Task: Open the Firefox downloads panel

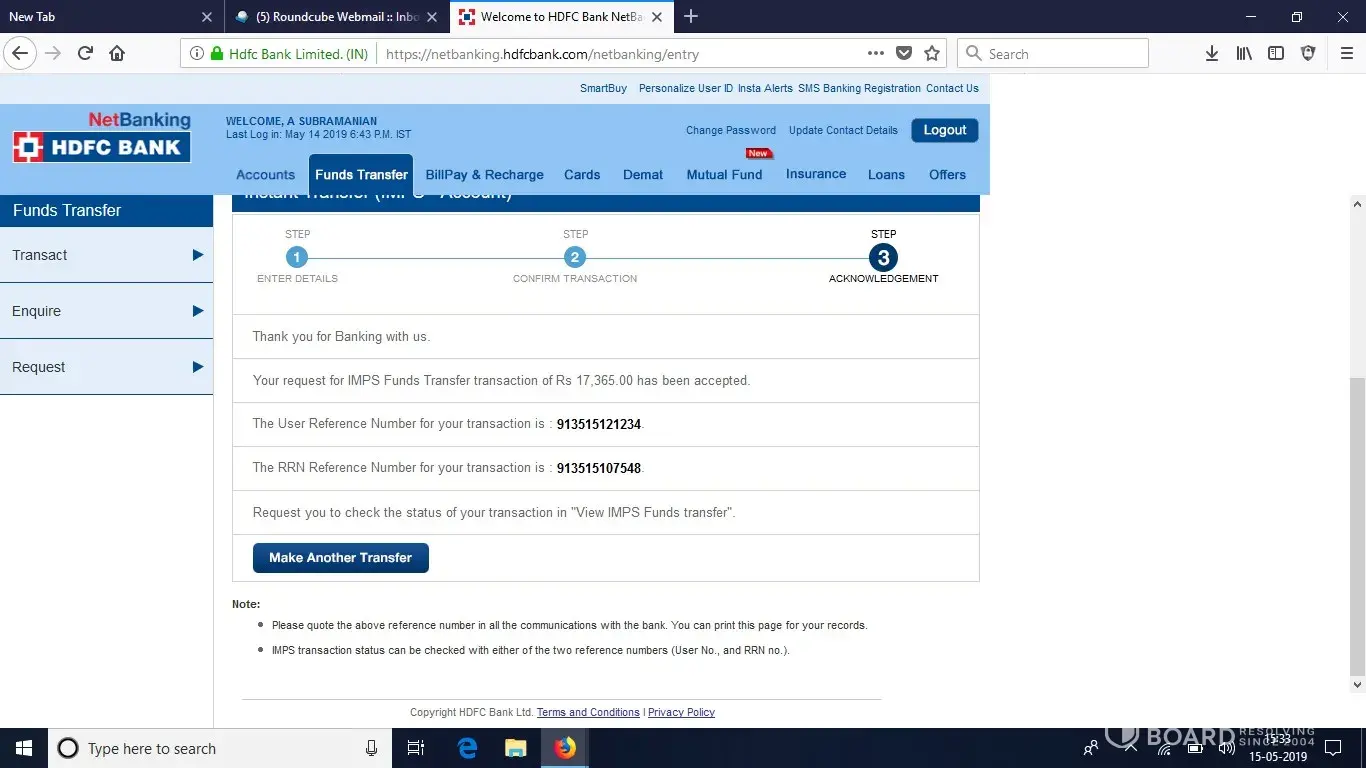Action: coord(1212,54)
